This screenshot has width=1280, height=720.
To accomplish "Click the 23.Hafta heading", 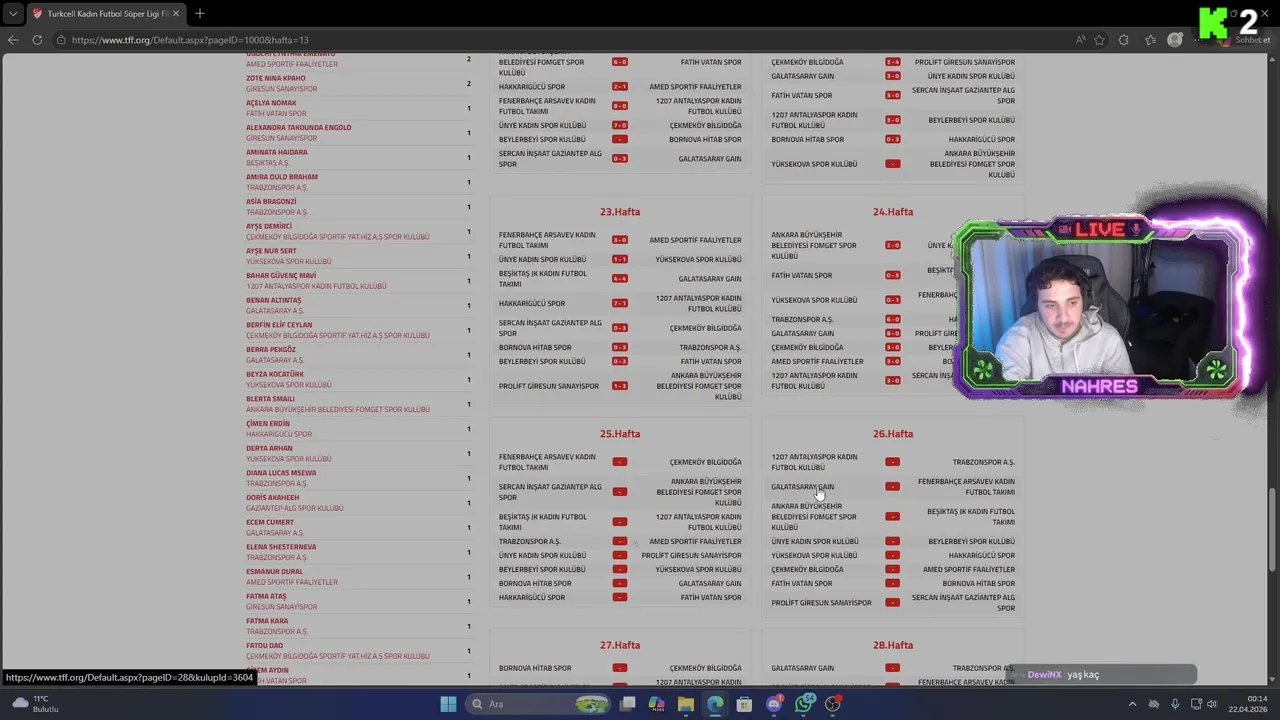I will pyautogui.click(x=620, y=212).
